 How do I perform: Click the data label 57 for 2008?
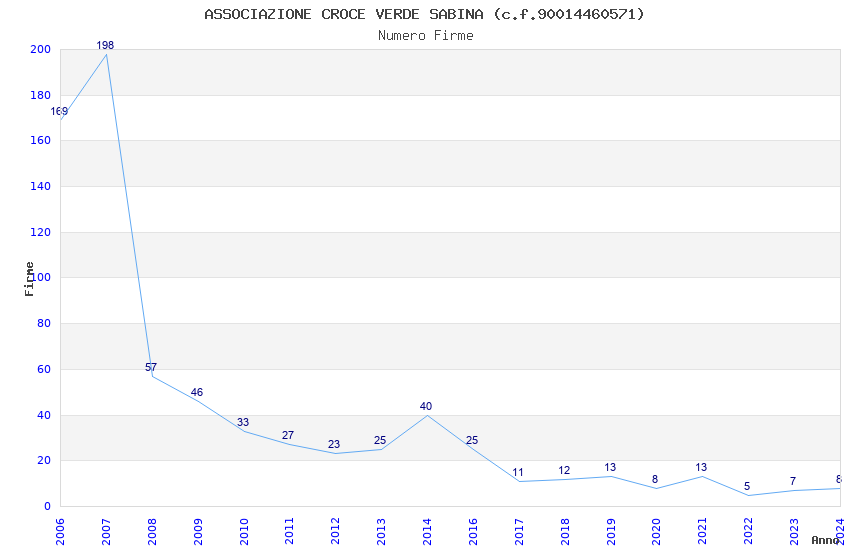click(151, 367)
